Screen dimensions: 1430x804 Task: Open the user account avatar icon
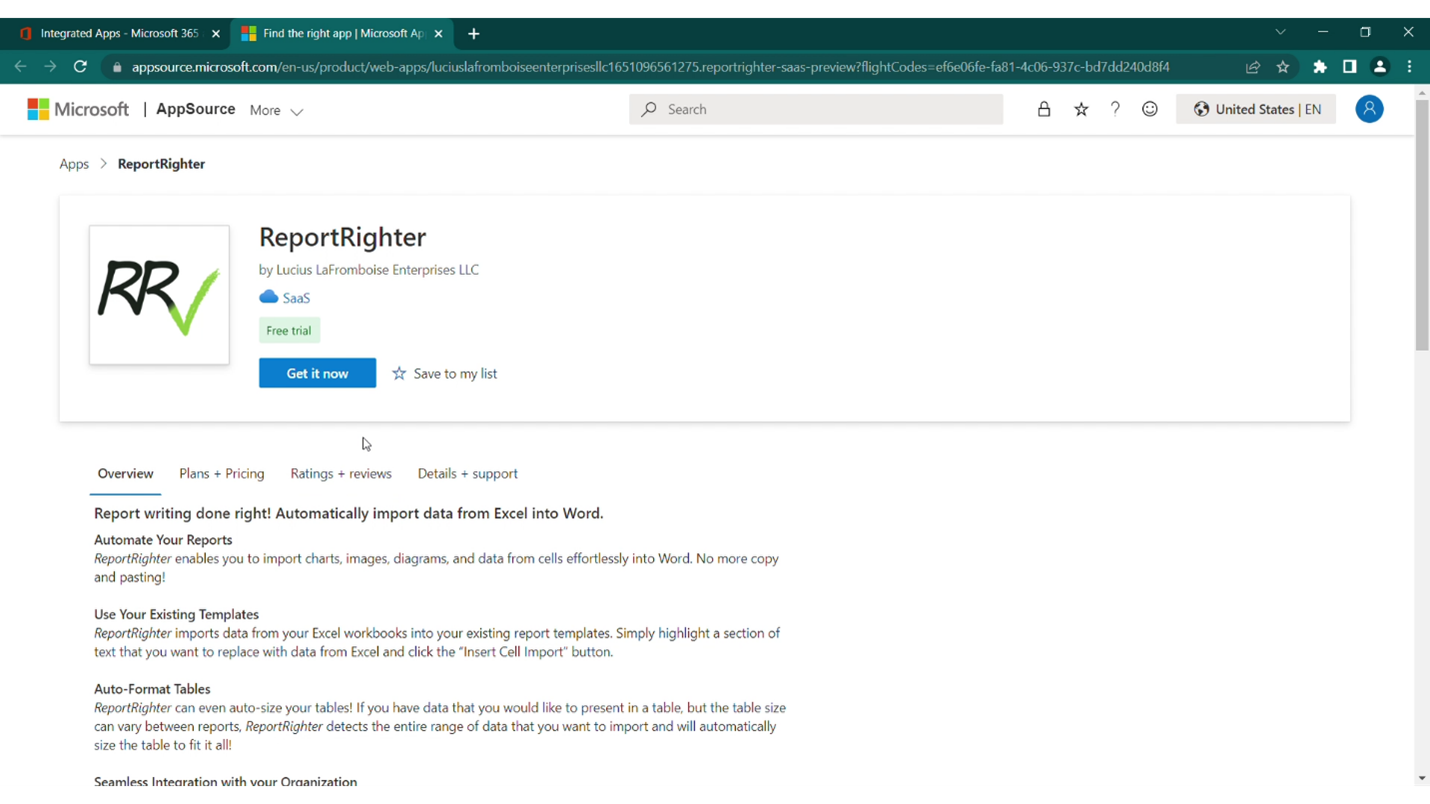(x=1369, y=109)
